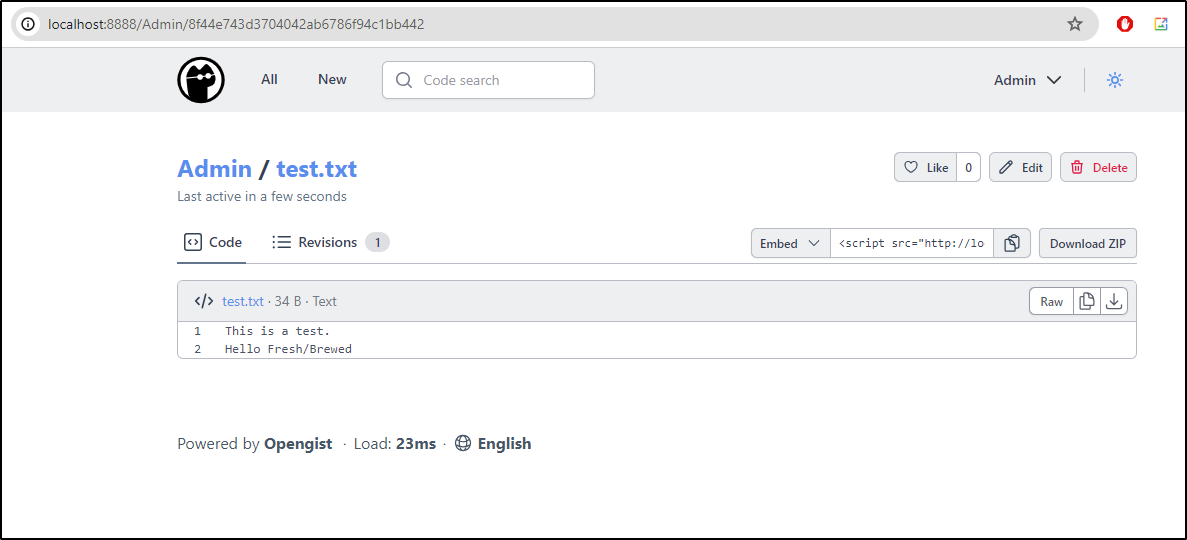Toggle light/dark theme sun icon

tap(1114, 80)
